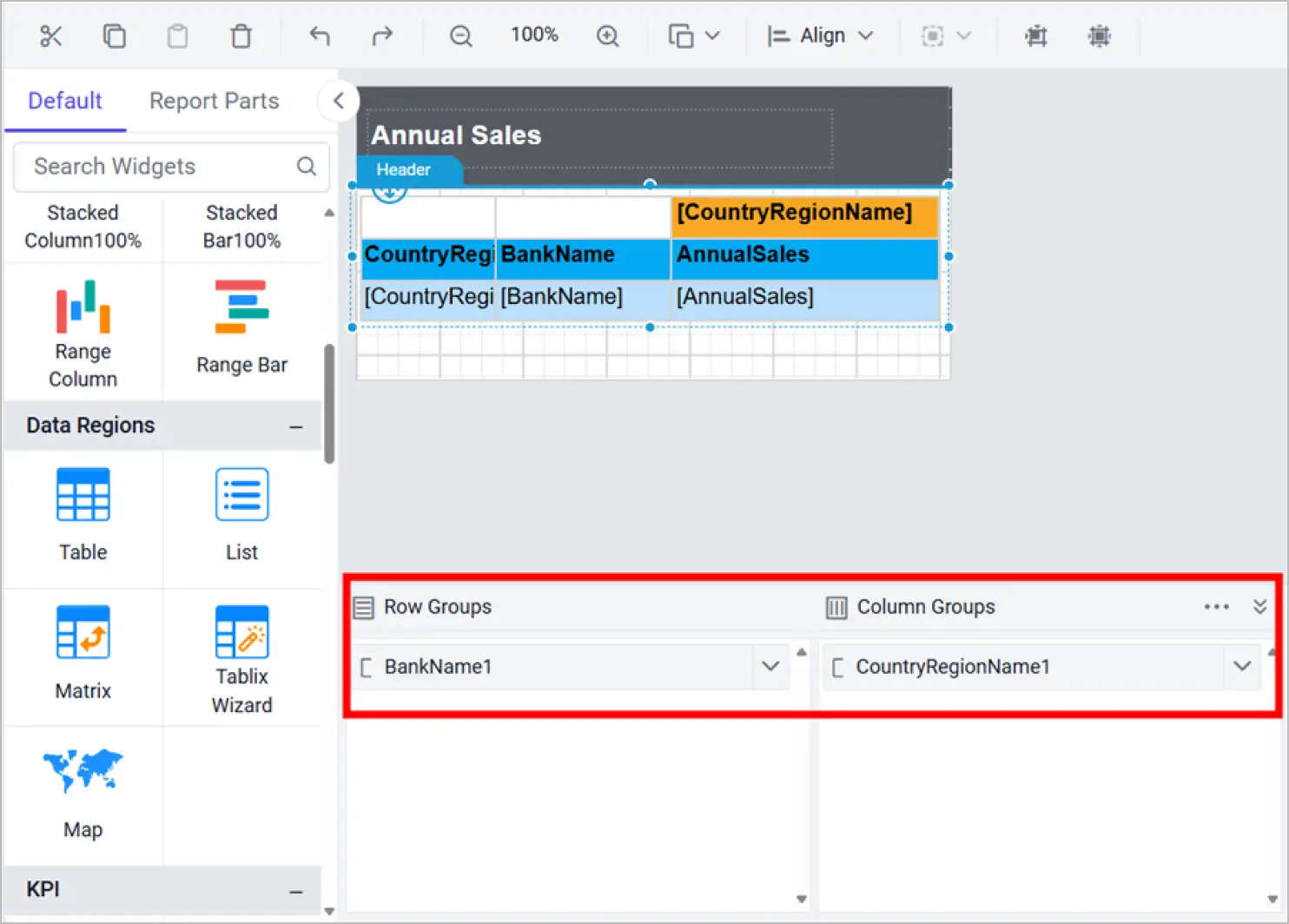Open the more options menu in Column Groups
Screen dimensions: 1289x924
pos(1216,607)
